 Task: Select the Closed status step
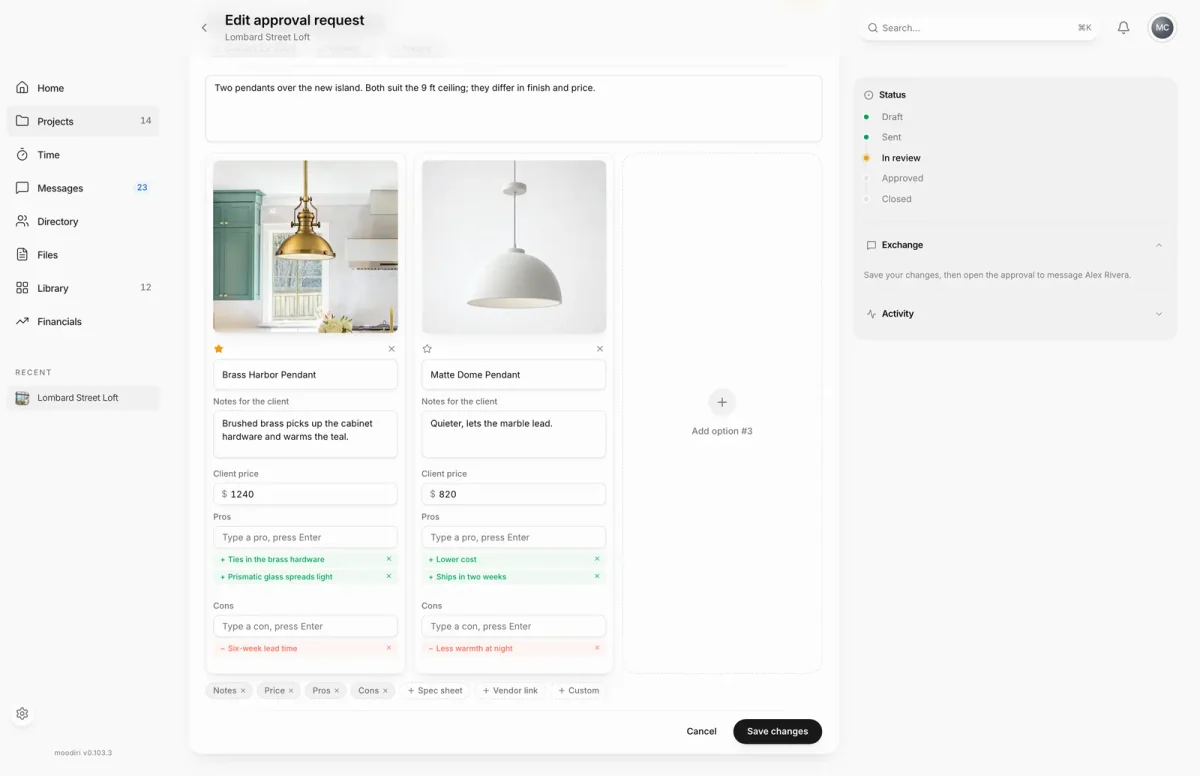click(896, 199)
